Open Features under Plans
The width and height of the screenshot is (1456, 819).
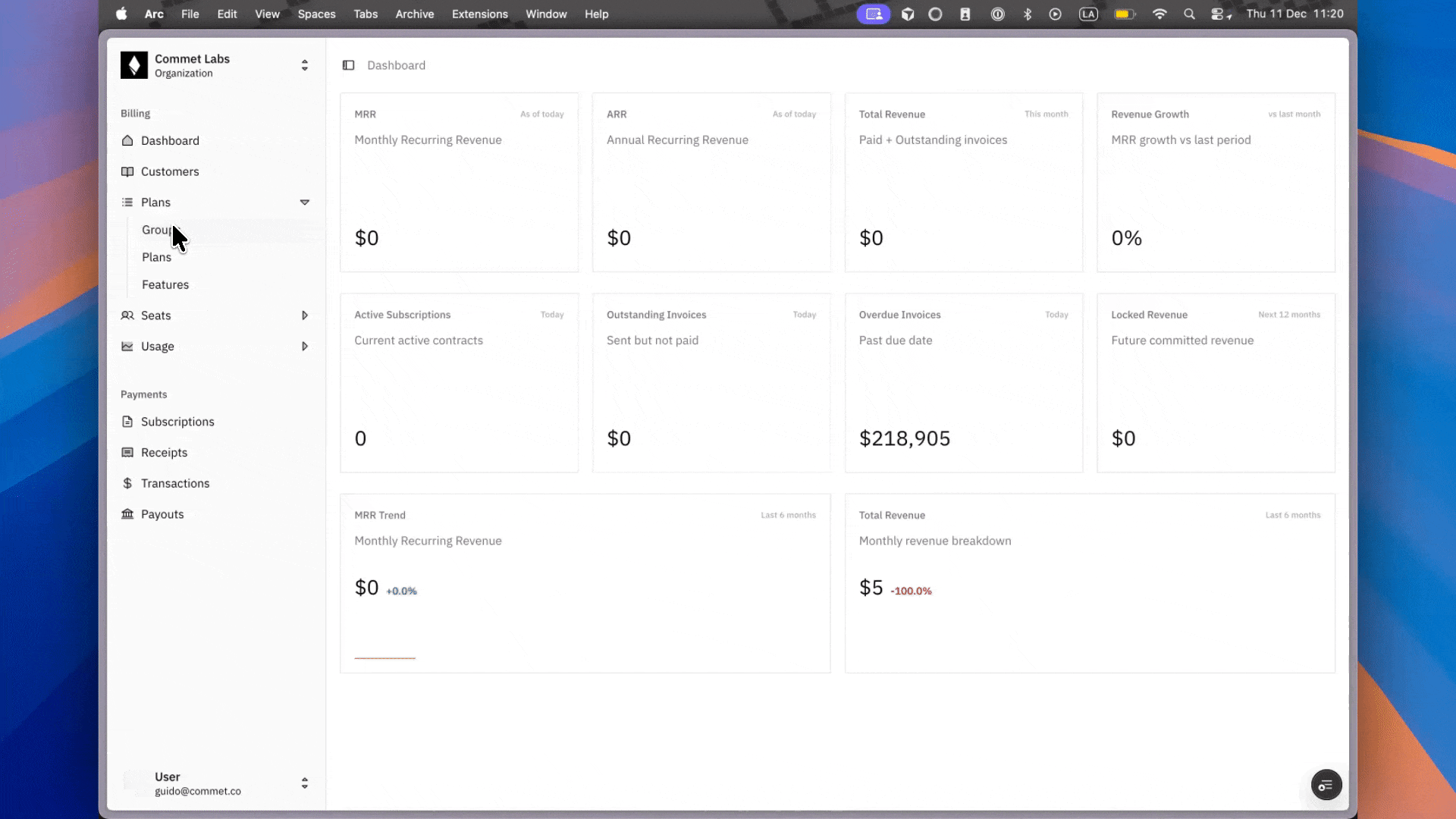(x=165, y=284)
